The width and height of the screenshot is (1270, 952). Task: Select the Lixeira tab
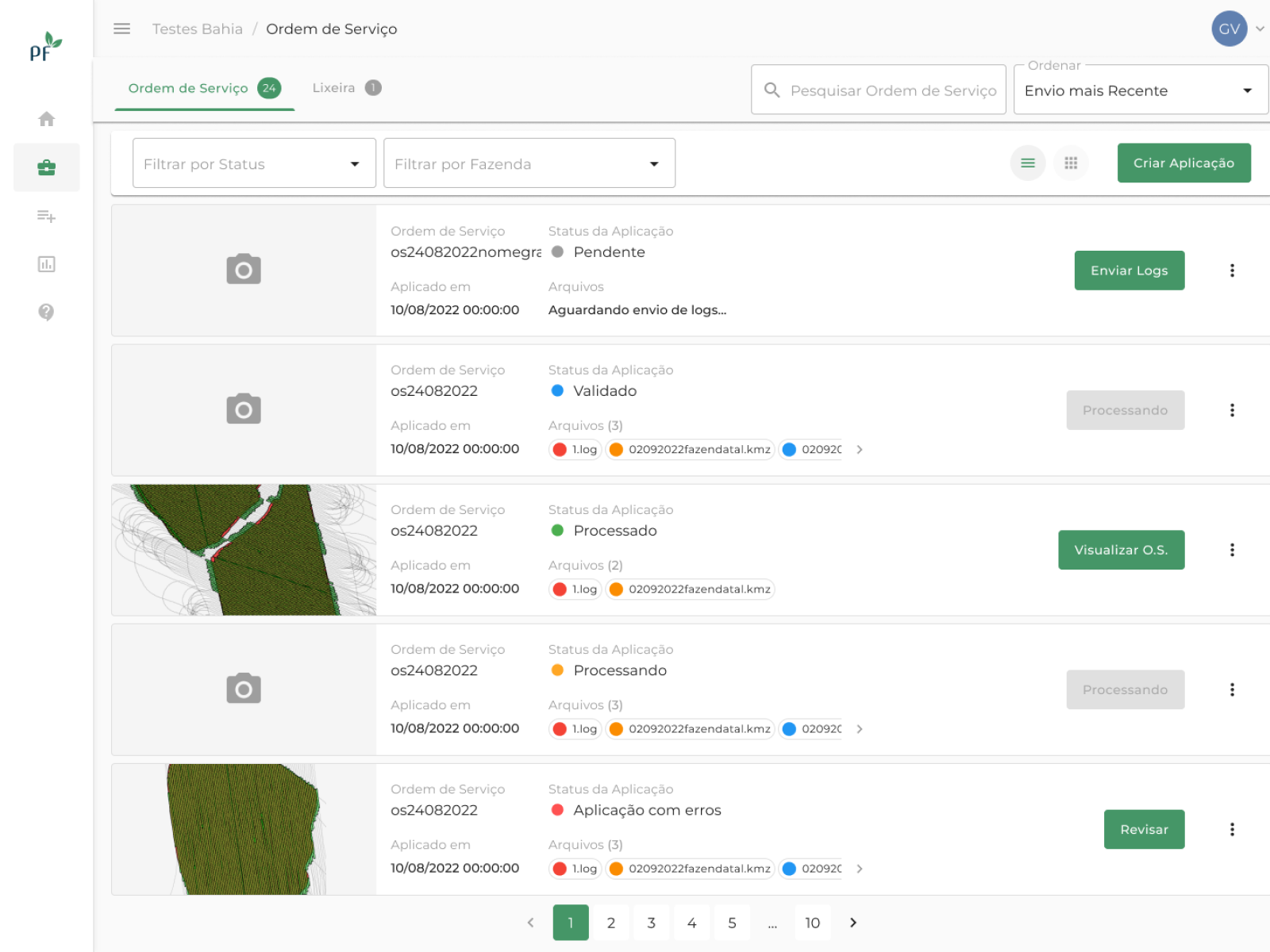(347, 88)
